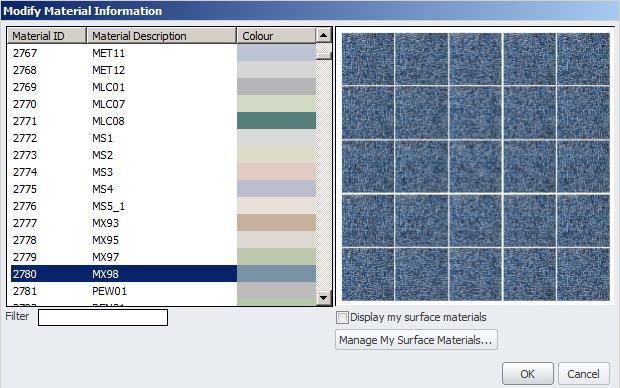The width and height of the screenshot is (620, 388).
Task: Select the MS5_1 colour swatch
Action: click(276, 206)
